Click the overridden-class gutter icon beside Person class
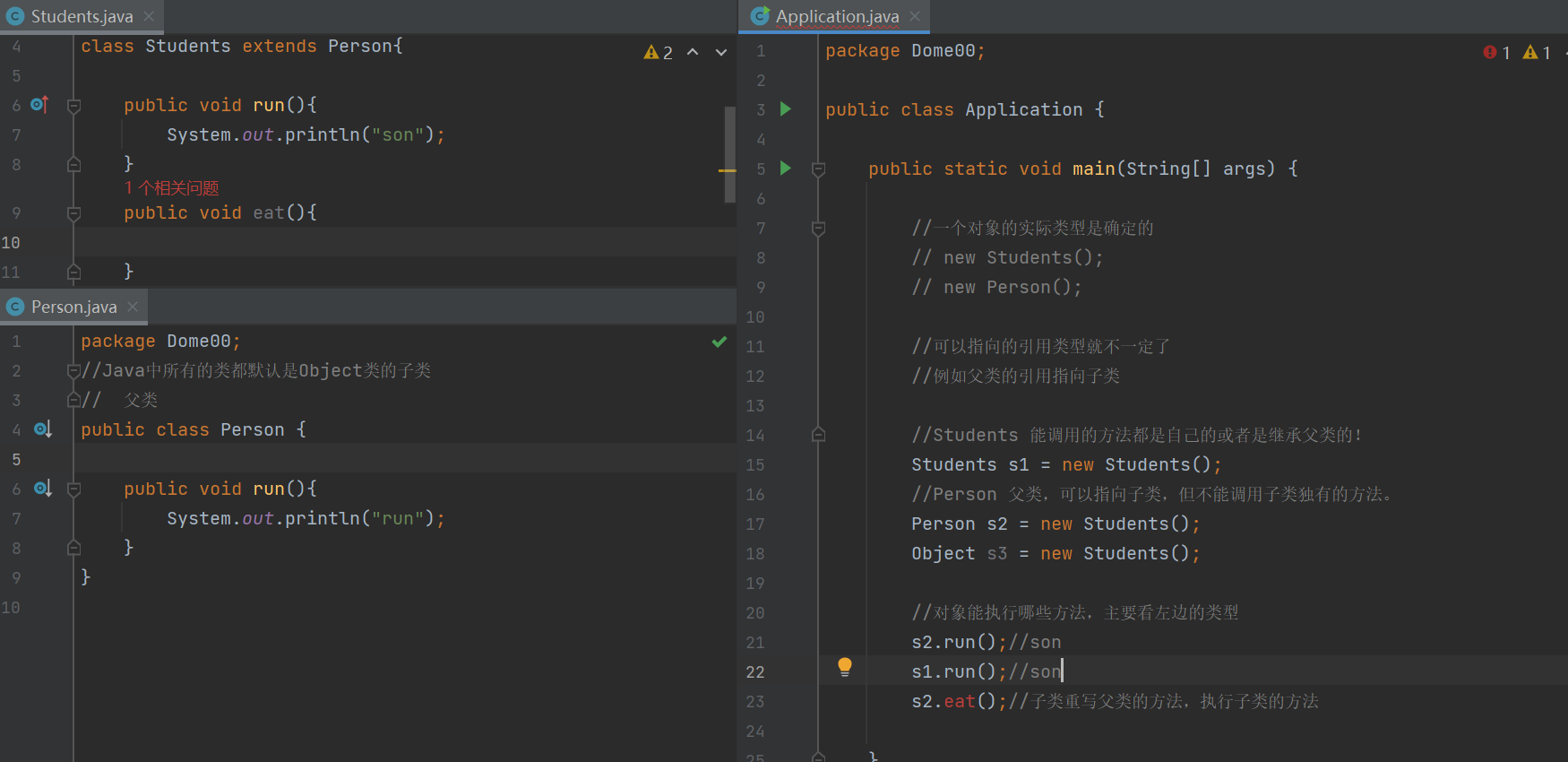 click(x=42, y=429)
